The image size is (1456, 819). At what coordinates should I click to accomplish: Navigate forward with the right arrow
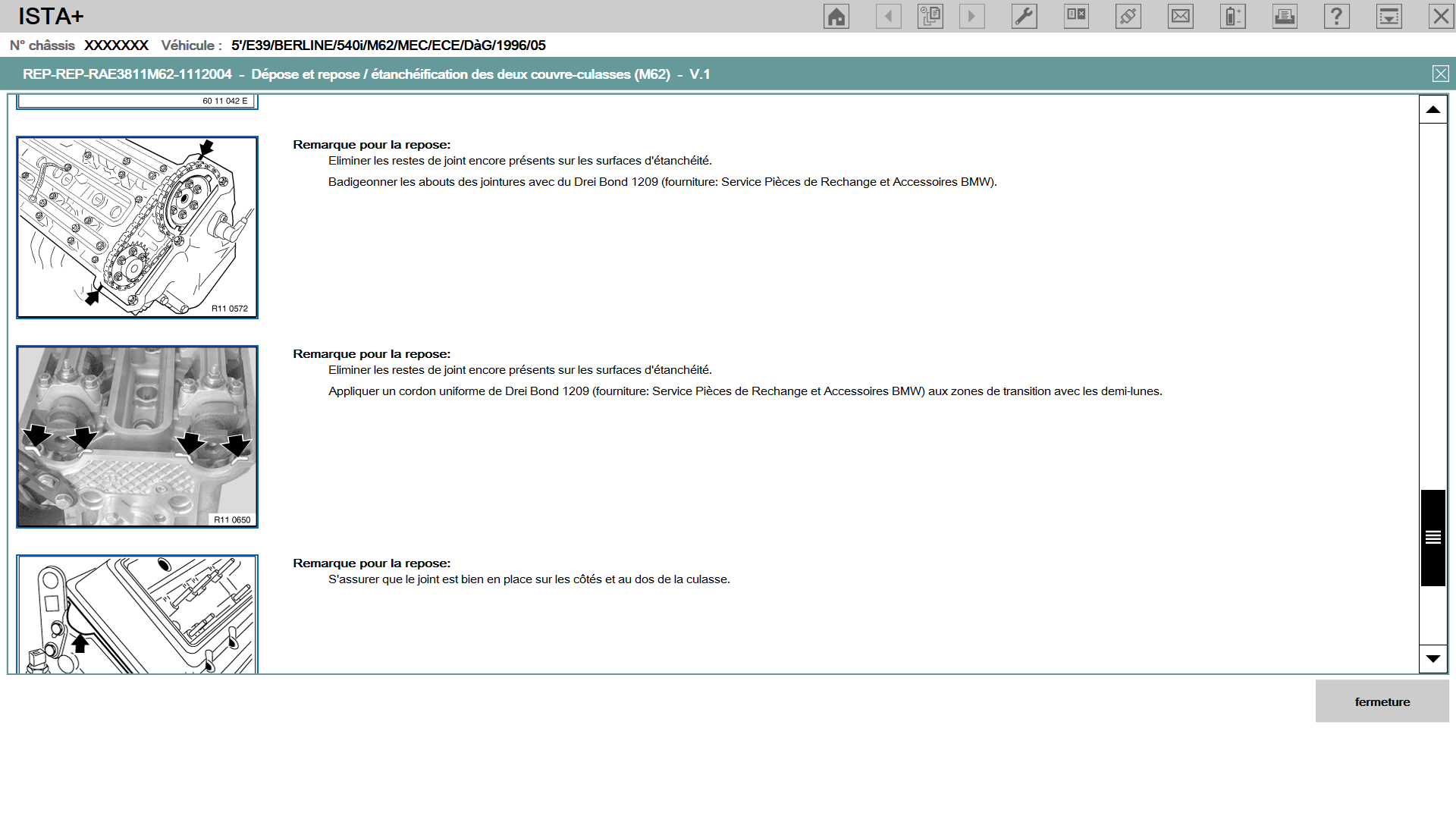(971, 16)
